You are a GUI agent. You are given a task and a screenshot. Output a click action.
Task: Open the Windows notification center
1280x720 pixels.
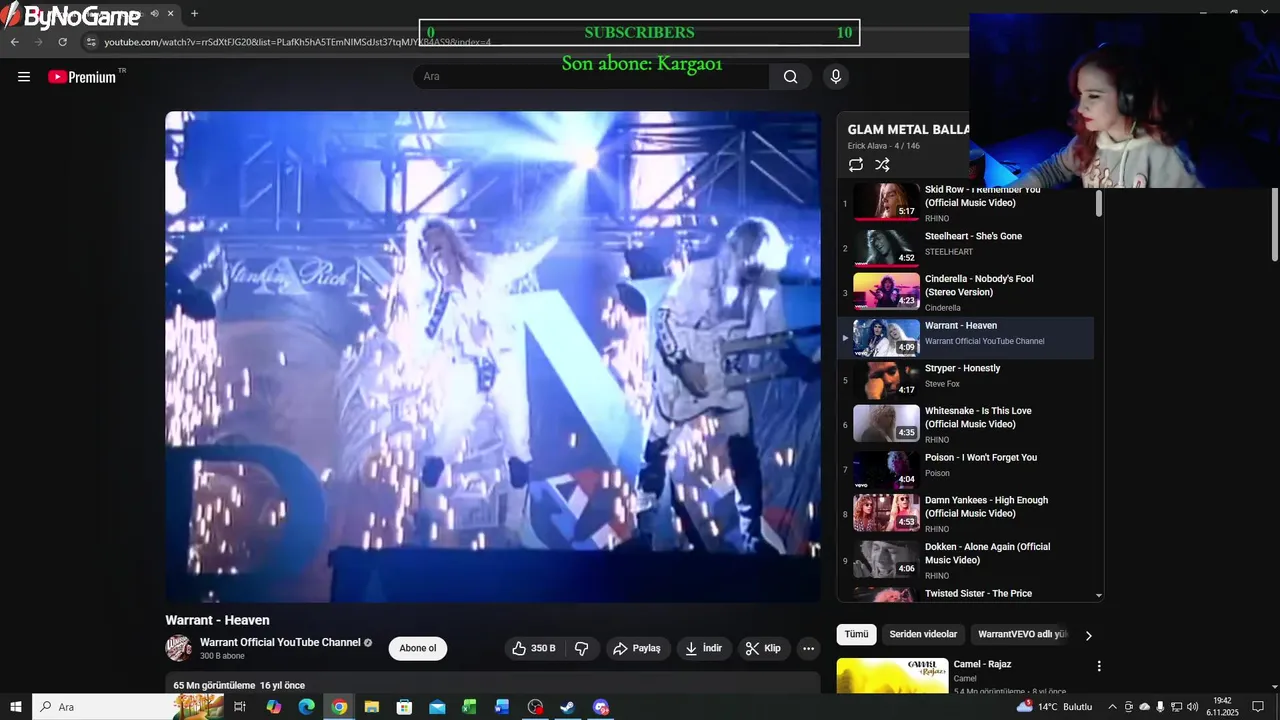[1258, 707]
